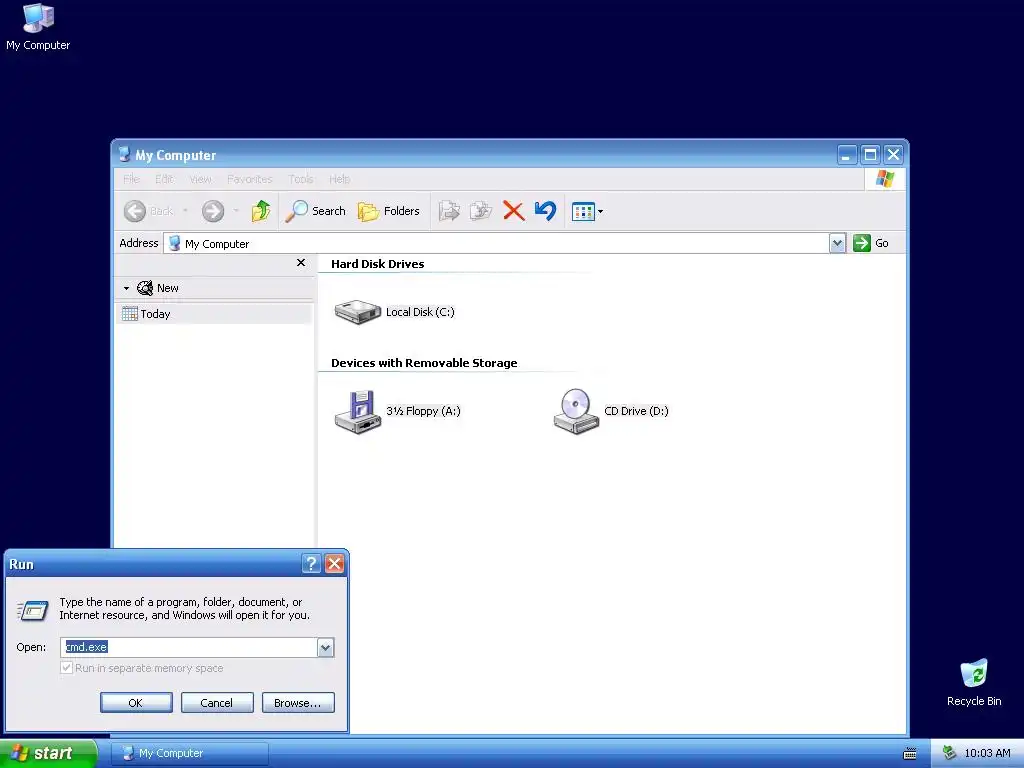Open the My Computer desktop icon
The width and height of the screenshot is (1024, 768).
click(38, 27)
